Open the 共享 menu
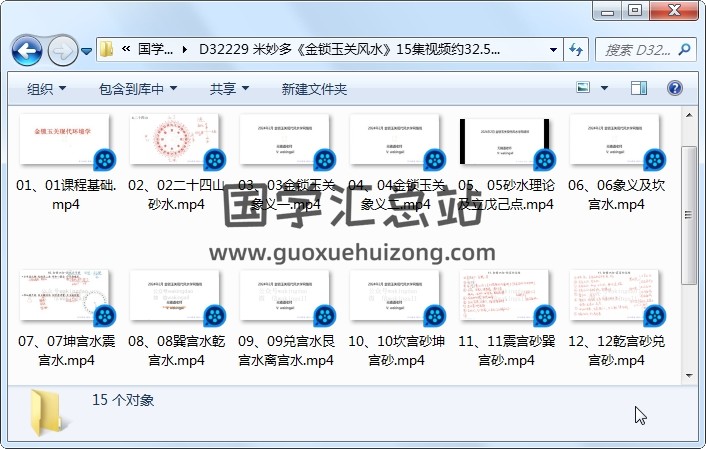706x449 pixels. coord(229,89)
